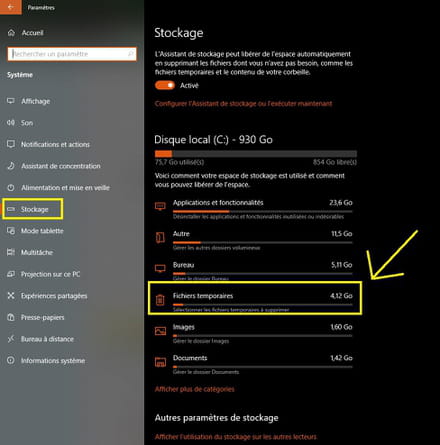
Task: Click Afficher plus de catégories link
Action: coord(195,389)
